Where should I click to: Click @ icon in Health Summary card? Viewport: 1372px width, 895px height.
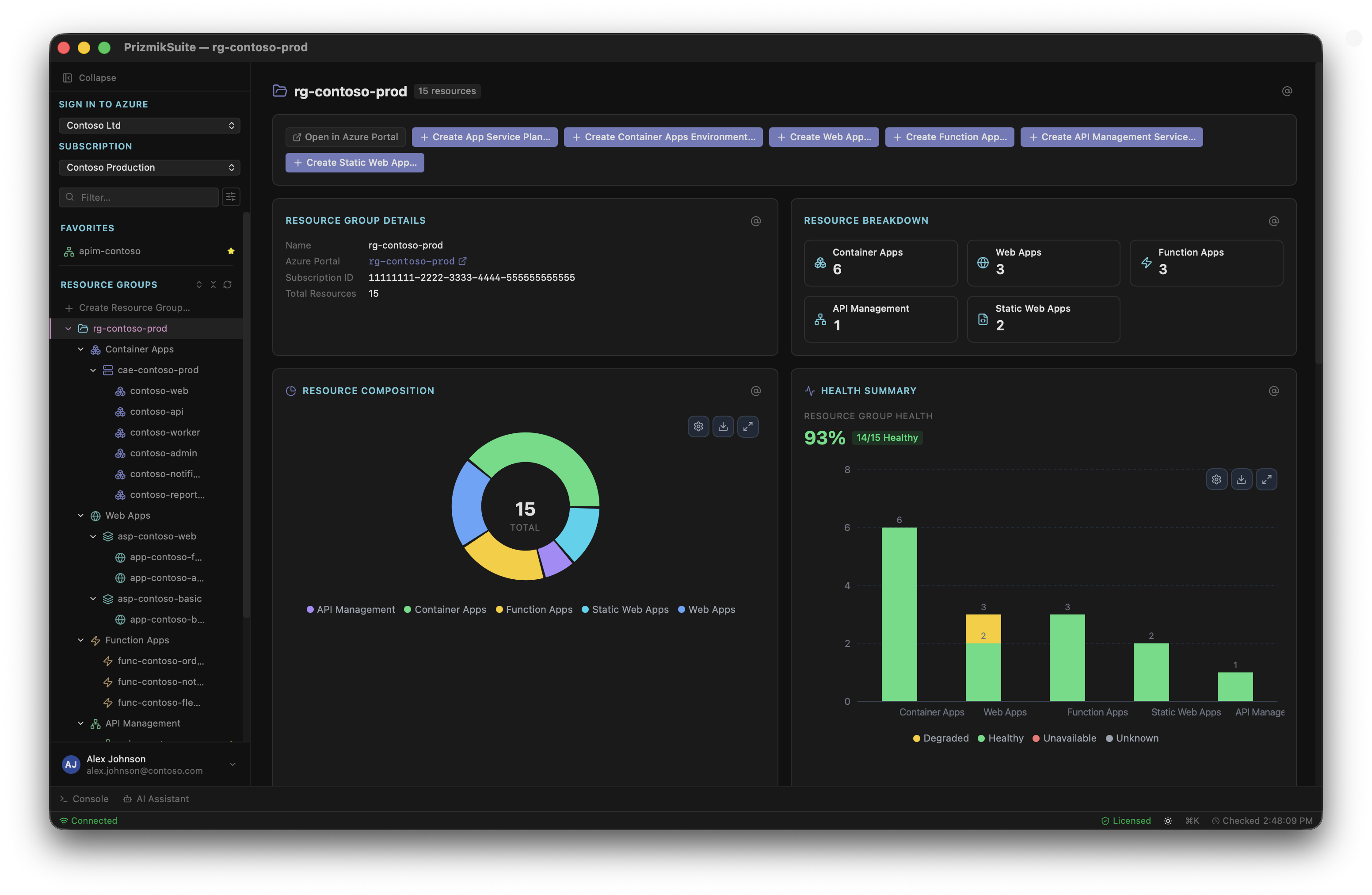coord(1274,391)
